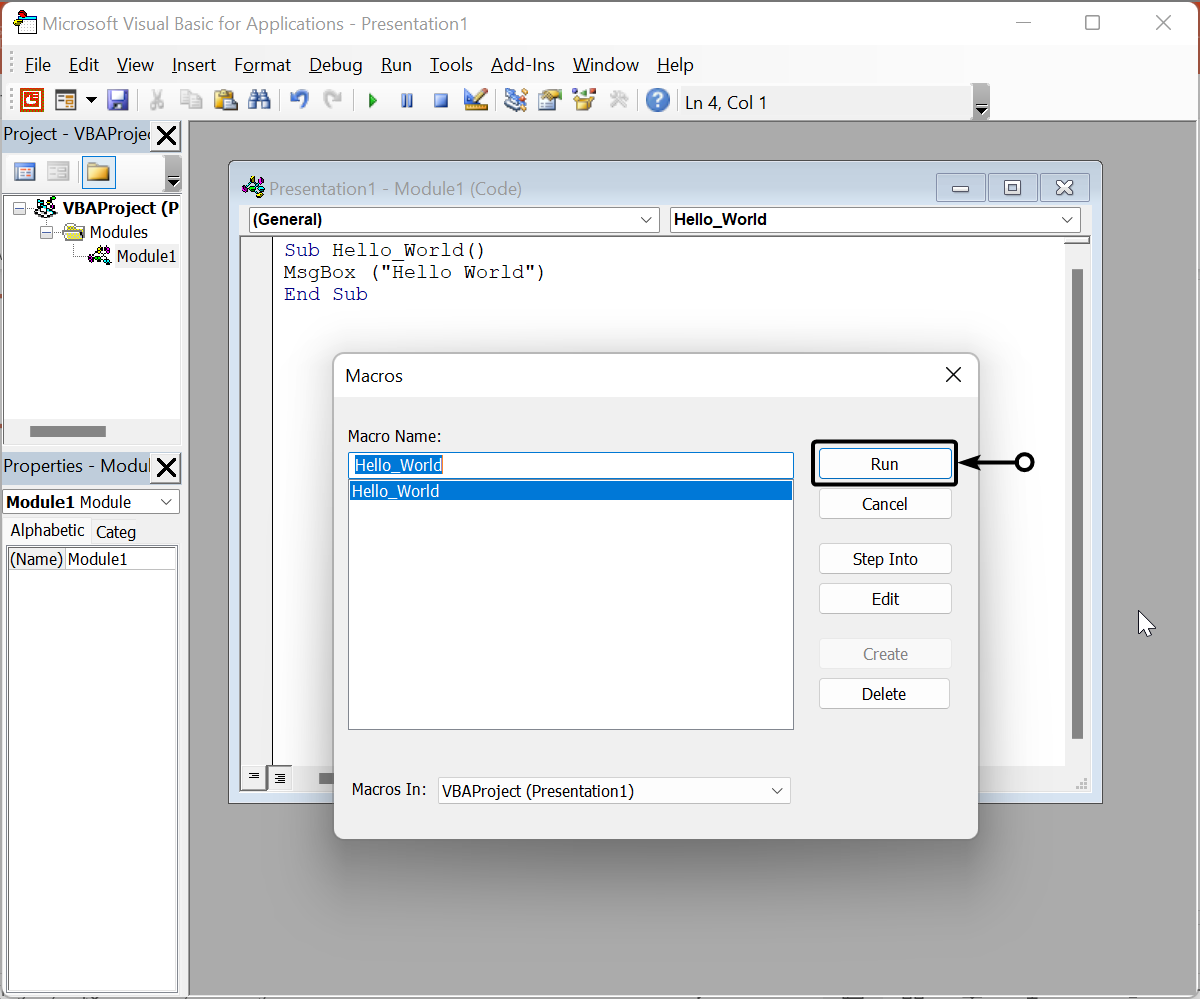Click the Help question mark icon
The image size is (1200, 999).
pos(657,100)
